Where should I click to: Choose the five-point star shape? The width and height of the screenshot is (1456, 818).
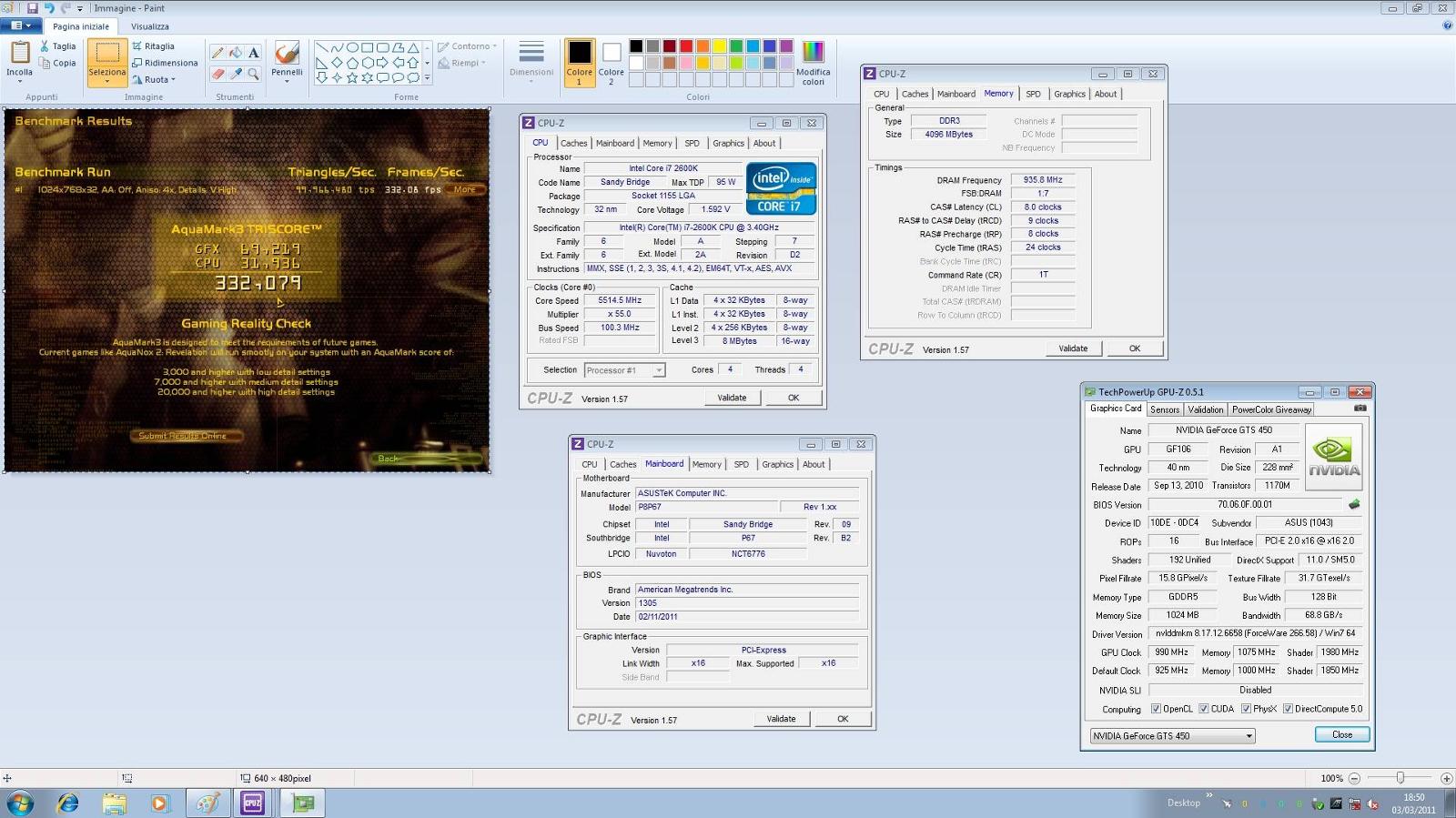352,78
